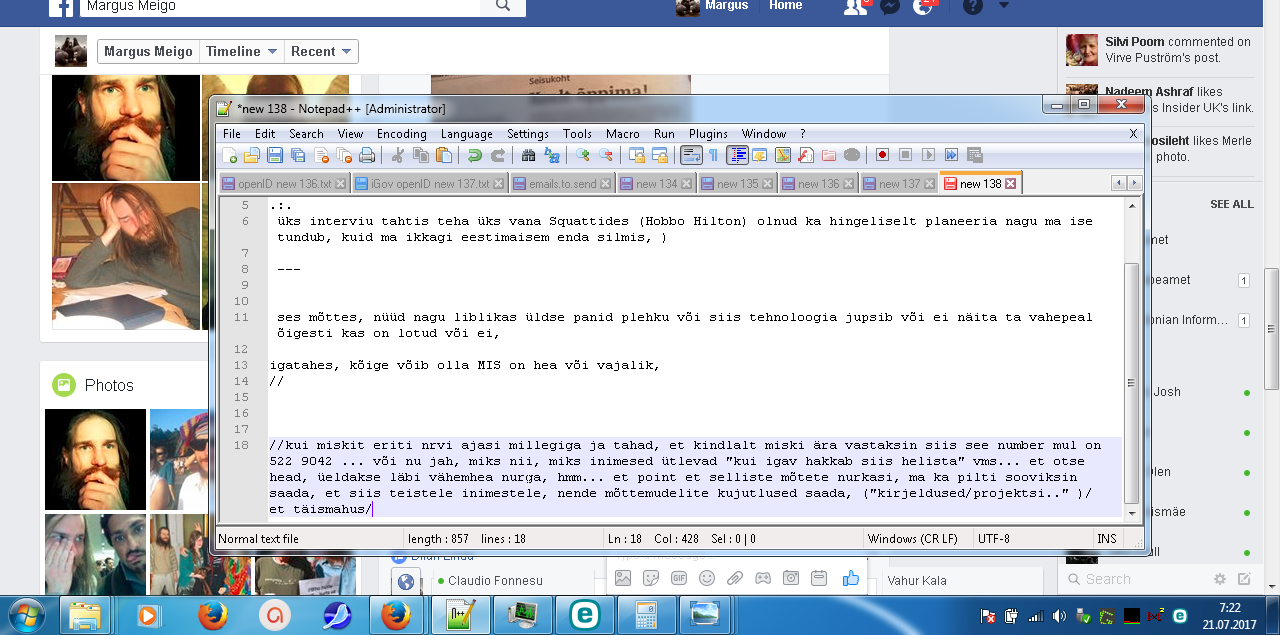The width and height of the screenshot is (1280, 635).
Task: Save current file with floppy disk icon
Action: coord(275,155)
